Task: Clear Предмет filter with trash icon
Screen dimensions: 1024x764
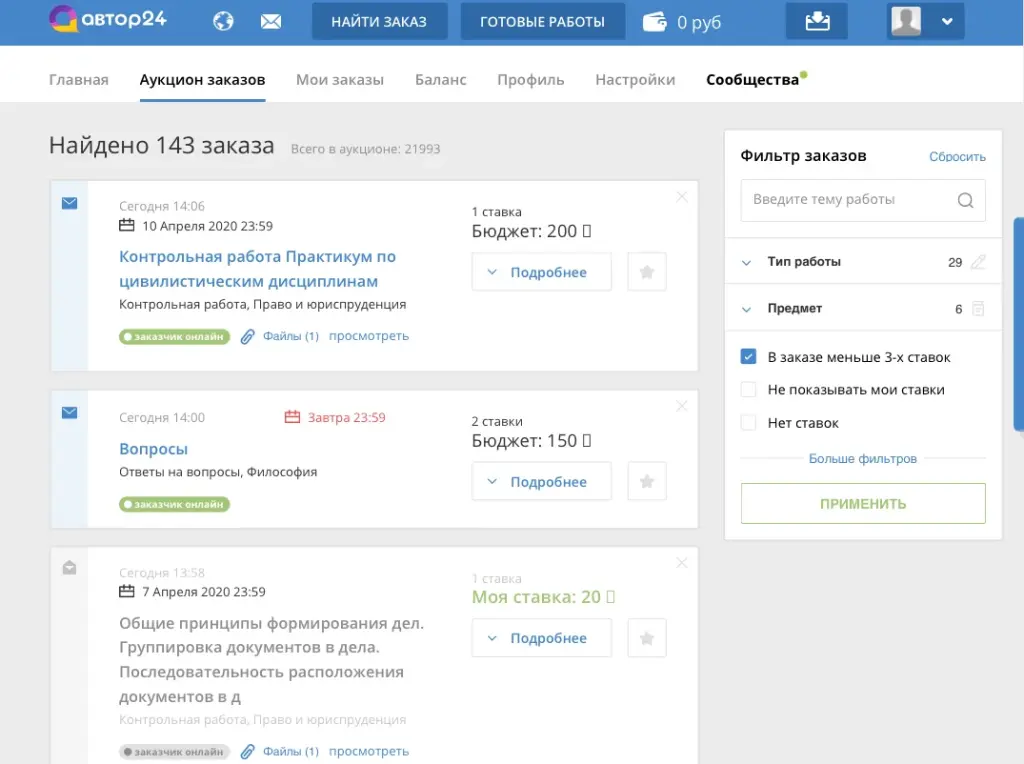Action: pos(978,309)
